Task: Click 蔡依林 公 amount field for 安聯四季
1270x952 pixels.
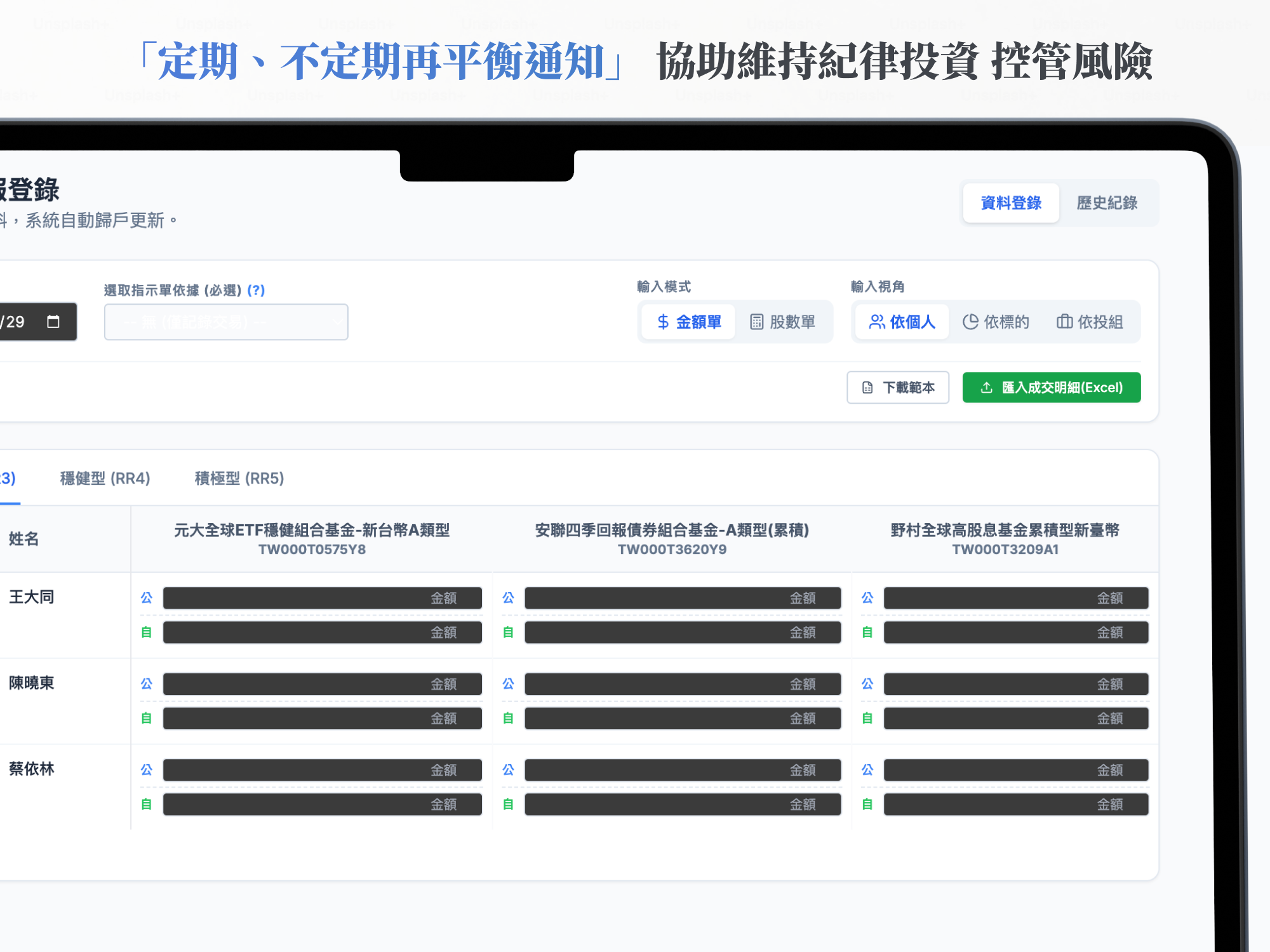Action: [683, 770]
